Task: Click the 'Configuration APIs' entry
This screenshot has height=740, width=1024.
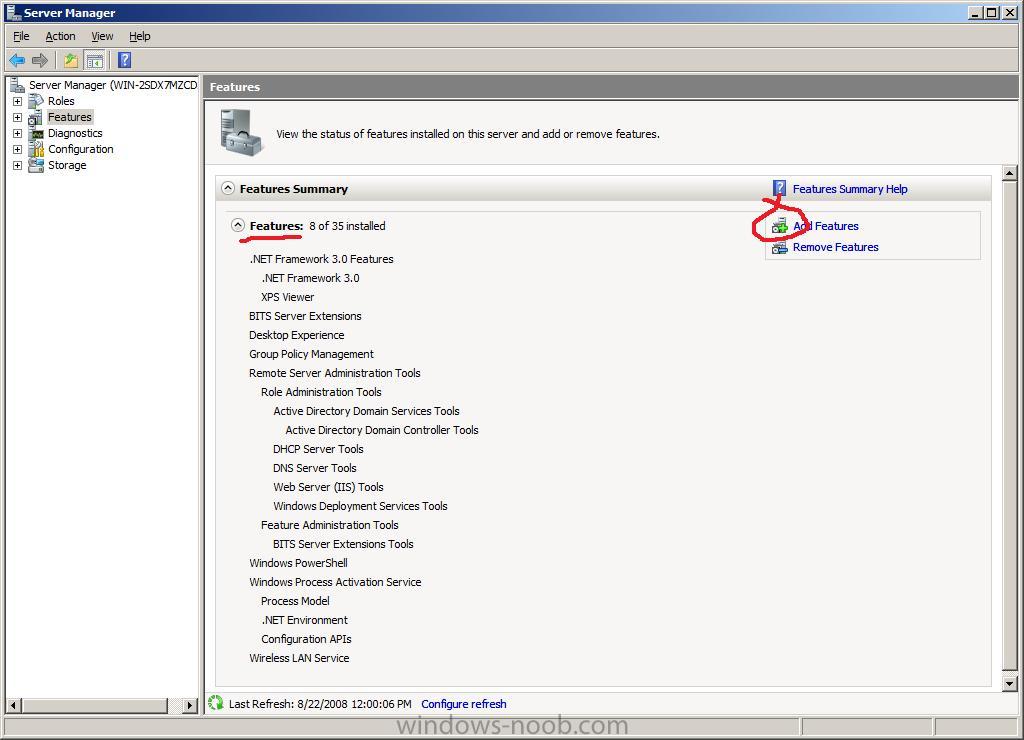Action: (x=306, y=639)
